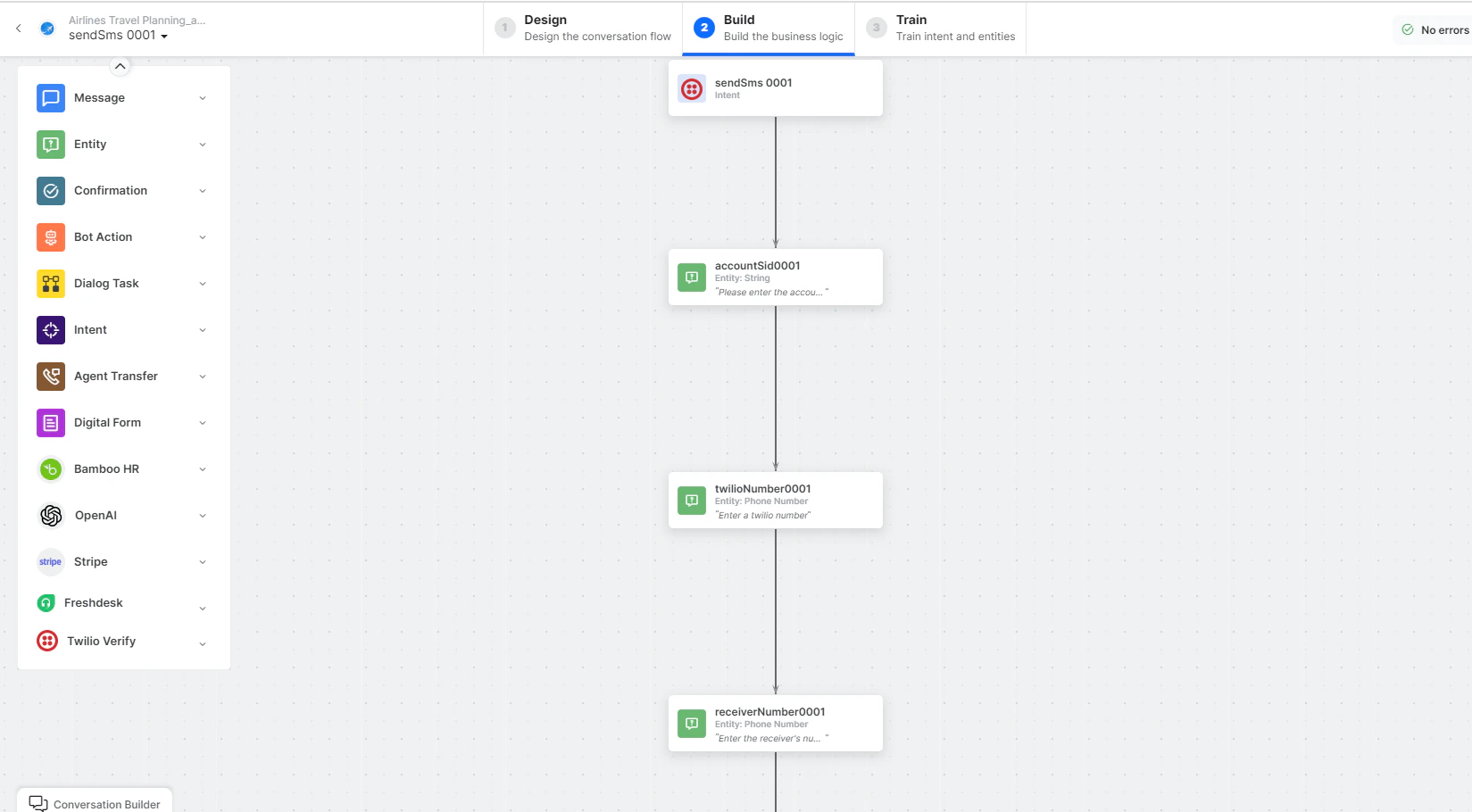1472x812 pixels.
Task: Select the Entity node icon
Action: [50, 144]
